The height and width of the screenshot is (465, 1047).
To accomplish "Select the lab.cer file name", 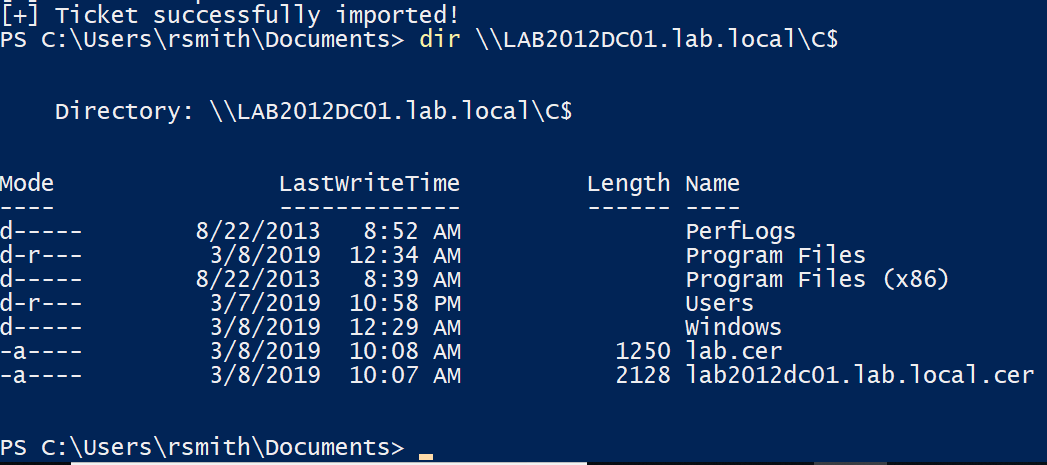I will (733, 351).
